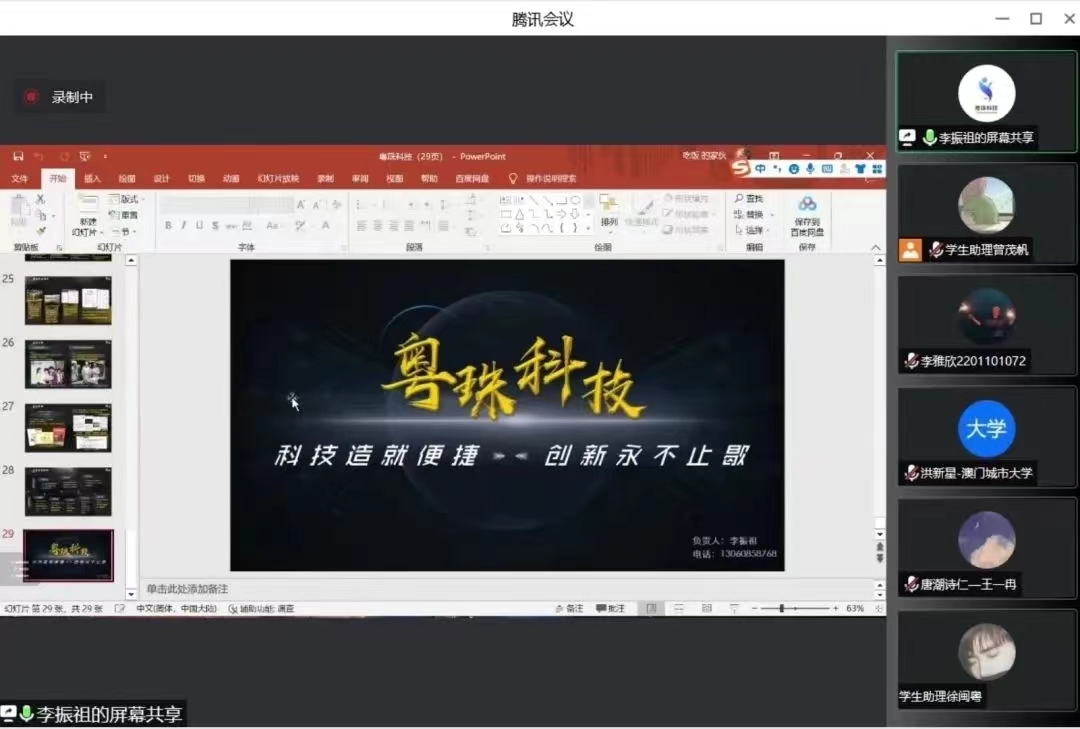The image size is (1080, 729).
Task: Select slide 28 thumbnail
Action: coord(68,491)
